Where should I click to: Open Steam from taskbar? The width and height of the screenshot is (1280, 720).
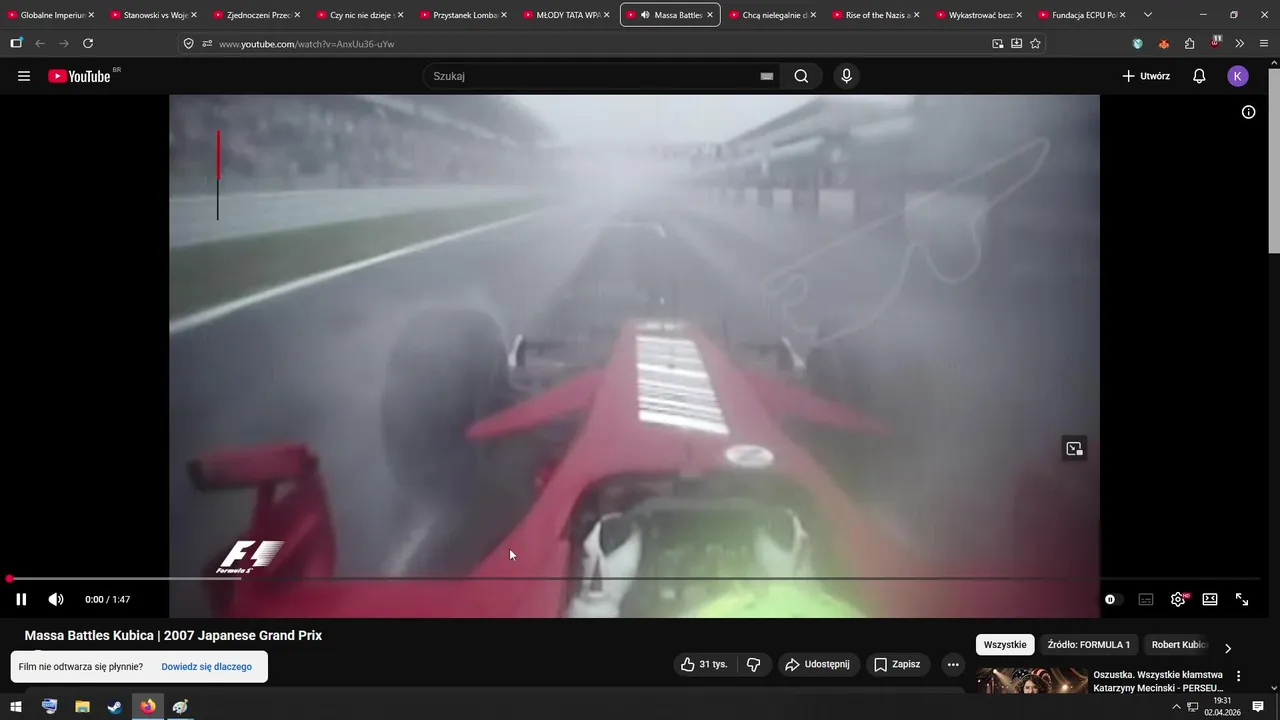(115, 707)
